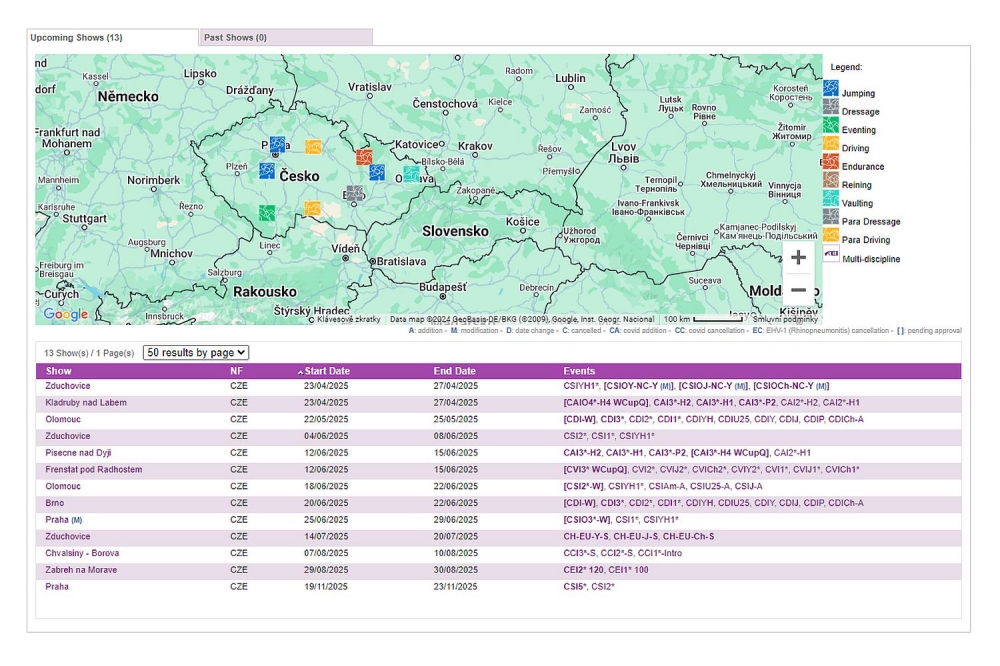Click the Para Dressage legend icon
Screen dimensions: 1000x666
[x=830, y=217]
